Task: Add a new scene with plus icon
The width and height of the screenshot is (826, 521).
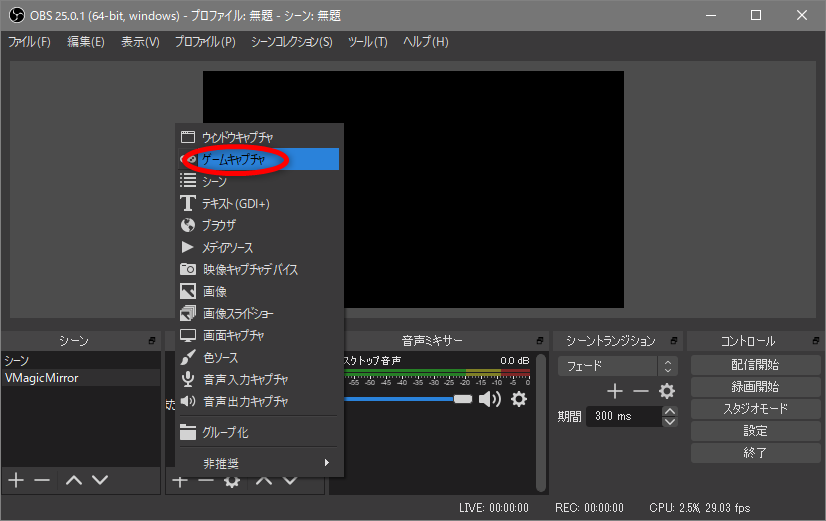Action: (x=16, y=480)
